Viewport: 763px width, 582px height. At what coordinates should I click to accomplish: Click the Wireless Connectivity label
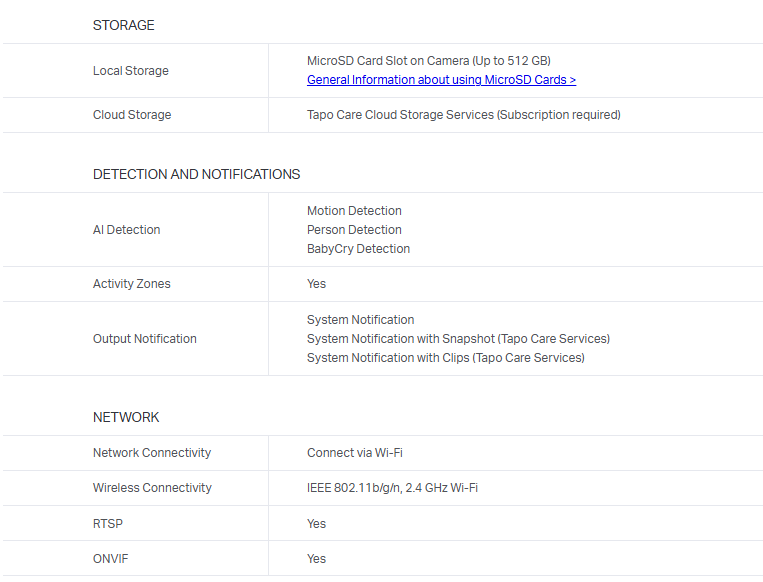pos(152,488)
